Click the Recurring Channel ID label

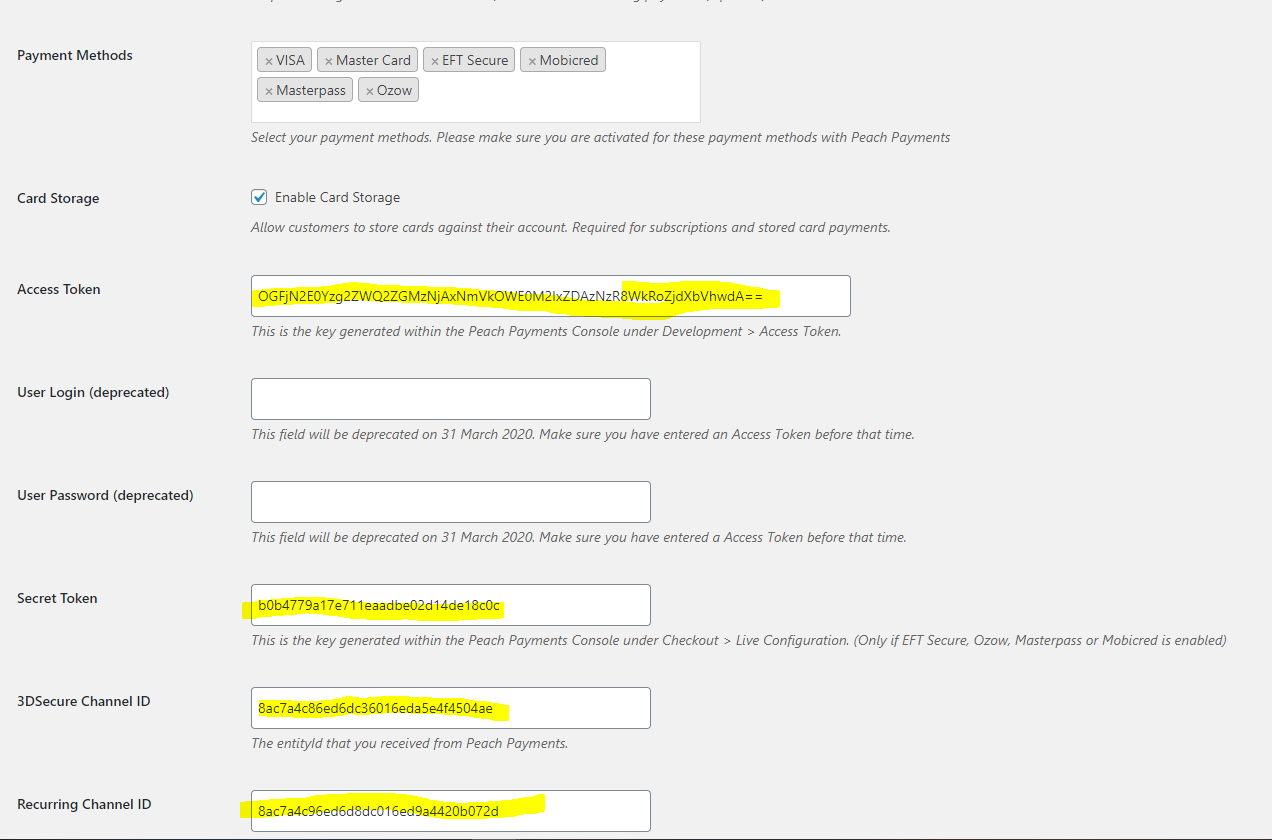tap(84, 804)
